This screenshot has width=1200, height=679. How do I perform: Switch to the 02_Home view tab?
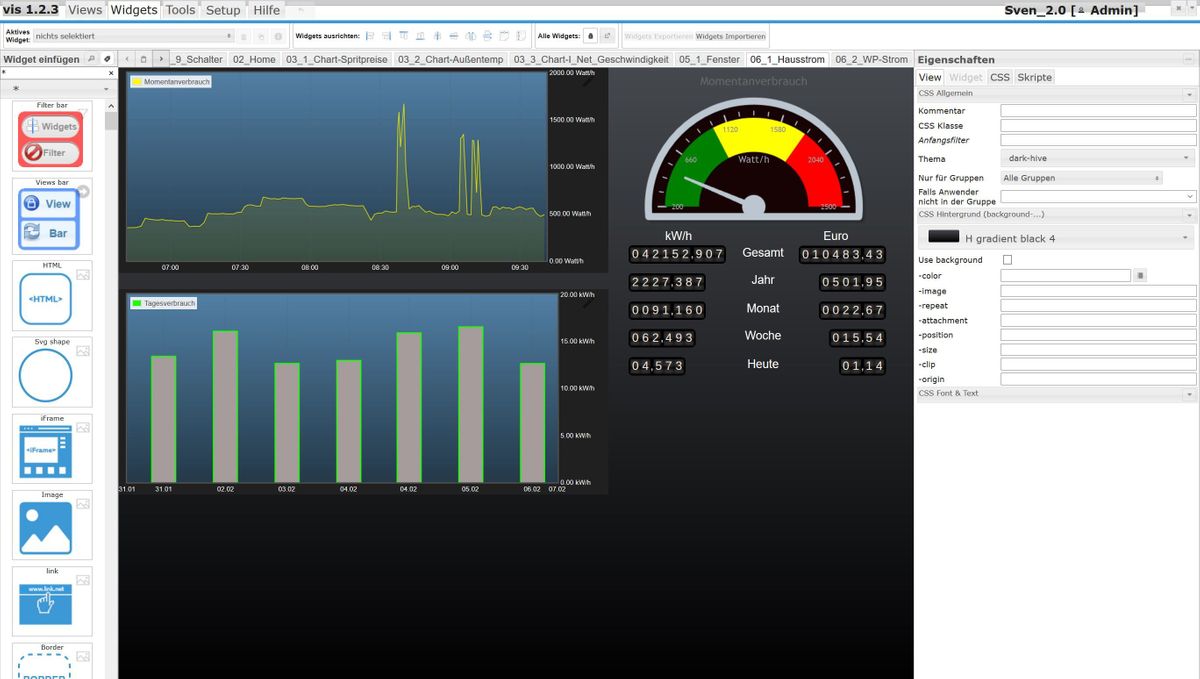click(x=254, y=59)
